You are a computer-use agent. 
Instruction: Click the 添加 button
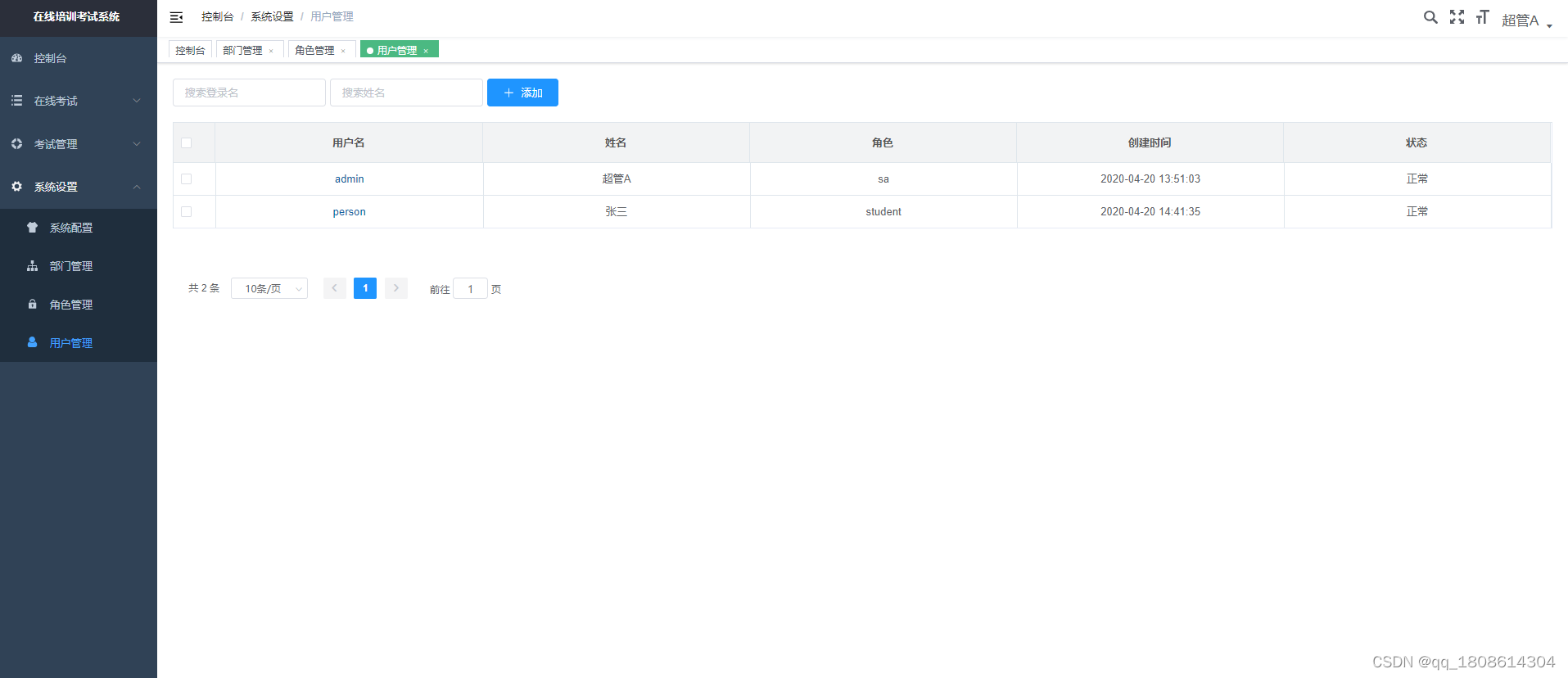pos(522,93)
